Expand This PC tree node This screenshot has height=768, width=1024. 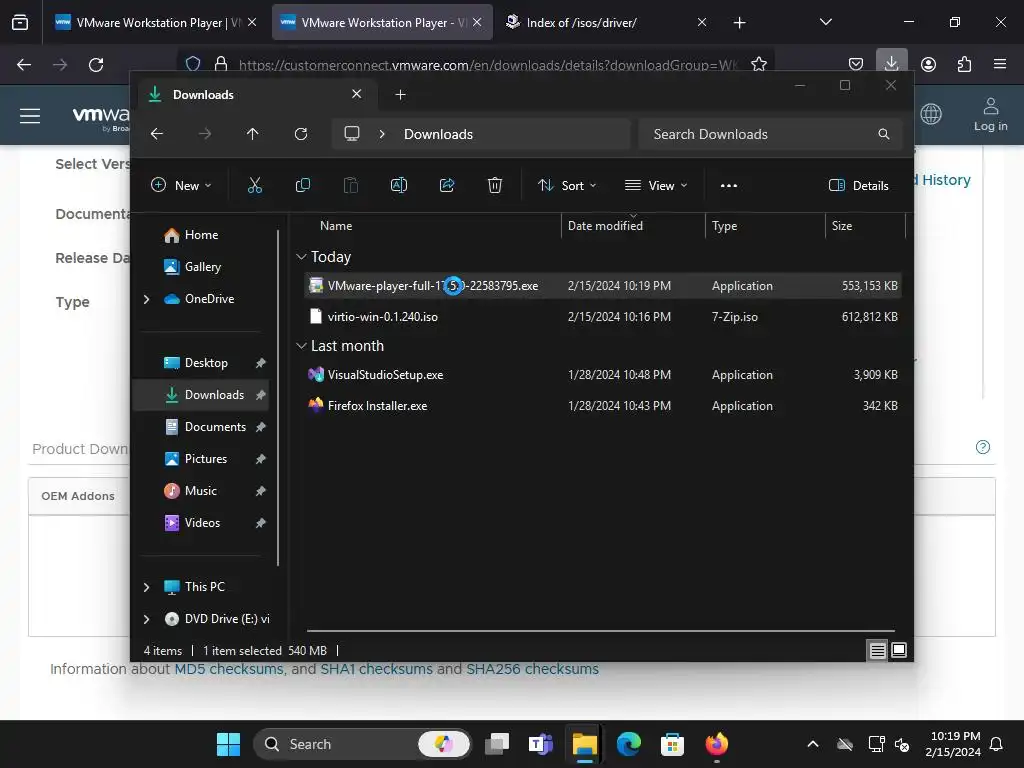(x=146, y=587)
